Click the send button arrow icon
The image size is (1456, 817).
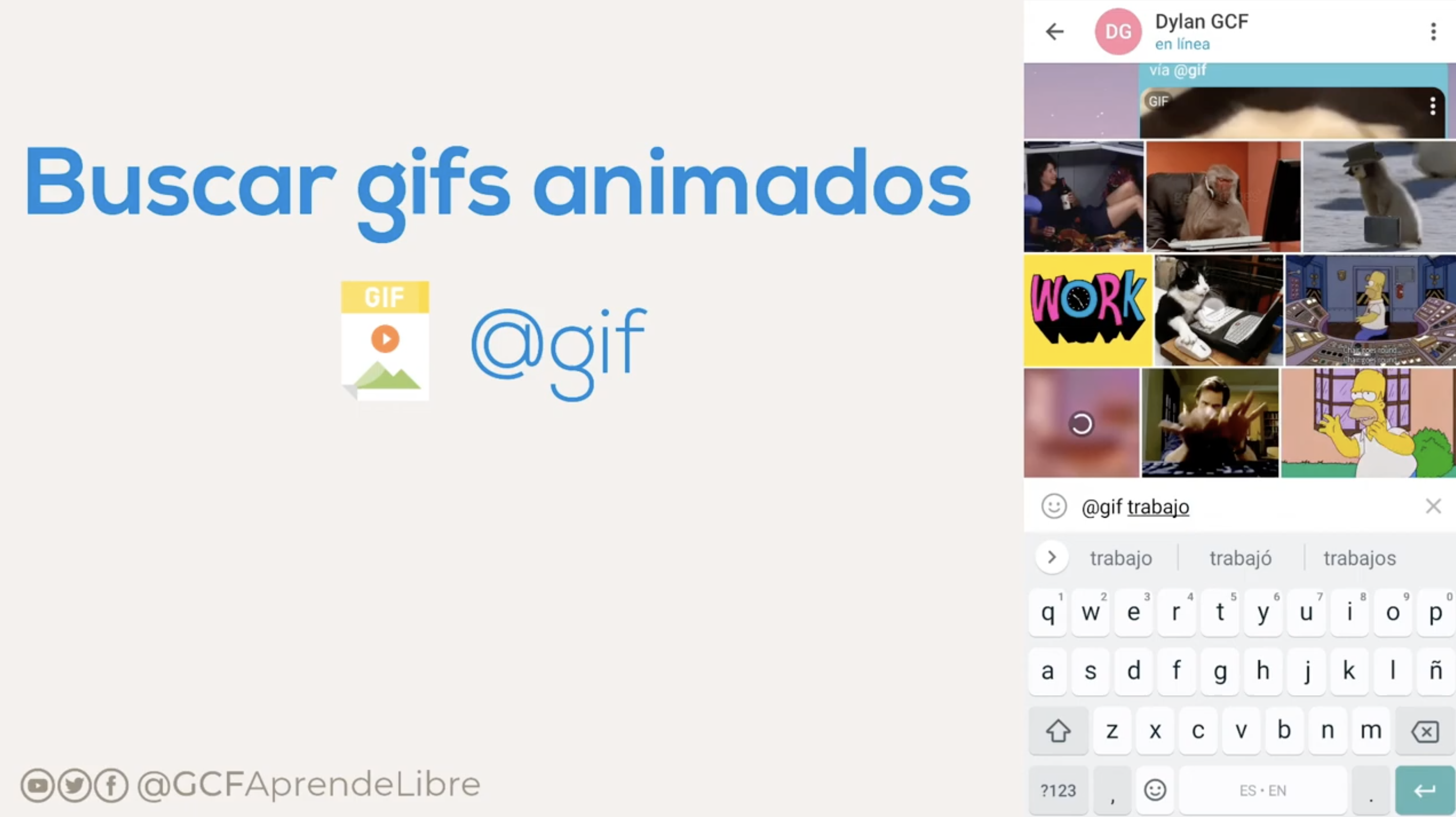[1423, 789]
